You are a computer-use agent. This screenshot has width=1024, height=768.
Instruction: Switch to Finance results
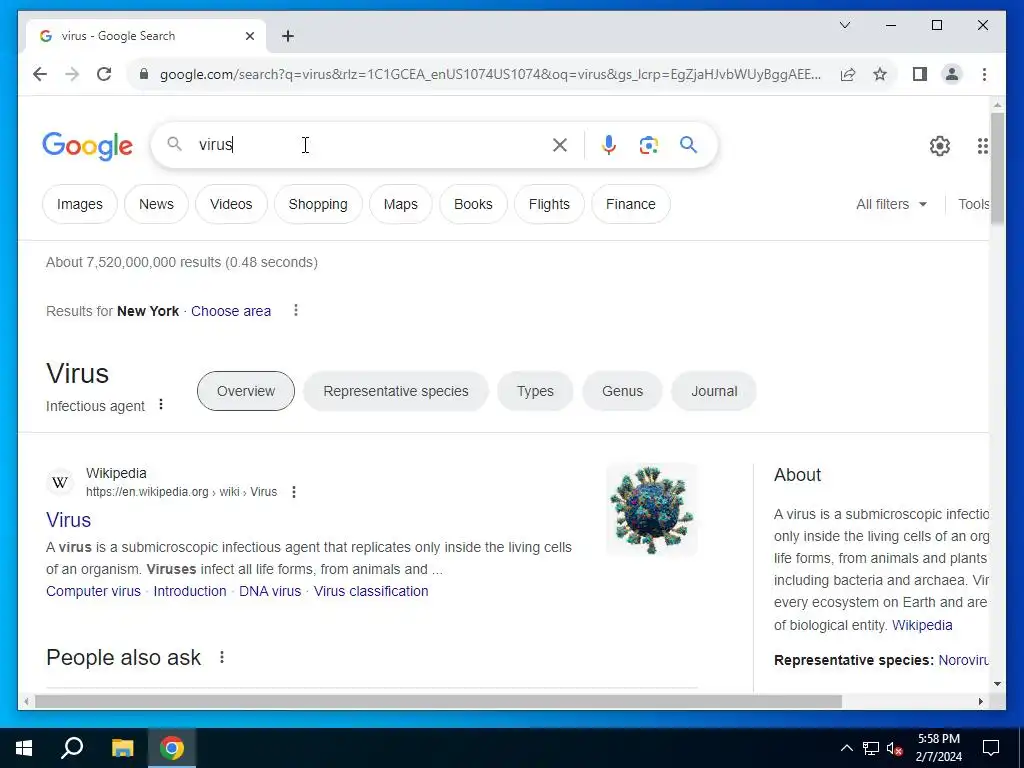[x=631, y=204]
